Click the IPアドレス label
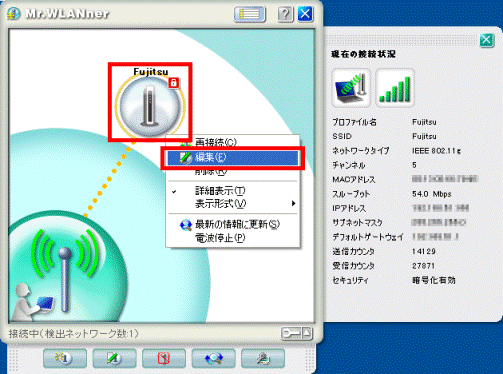Viewport: 503px width, 374px height. pyautogui.click(x=349, y=208)
